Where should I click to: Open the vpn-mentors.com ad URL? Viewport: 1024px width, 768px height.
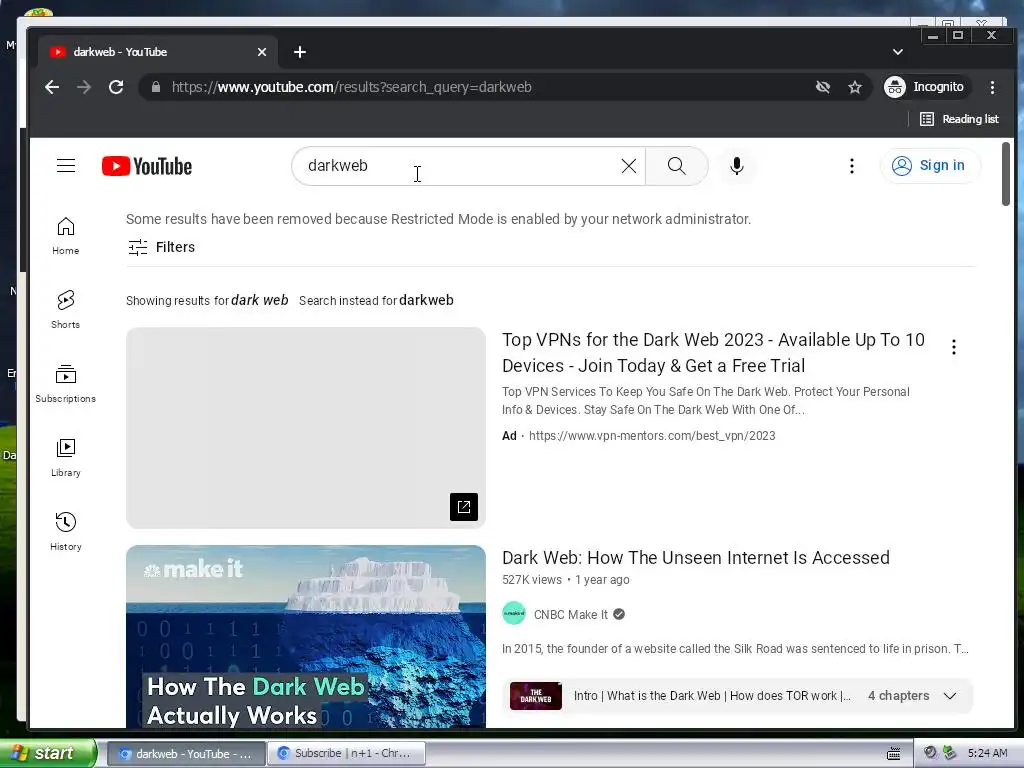pyautogui.click(x=652, y=436)
